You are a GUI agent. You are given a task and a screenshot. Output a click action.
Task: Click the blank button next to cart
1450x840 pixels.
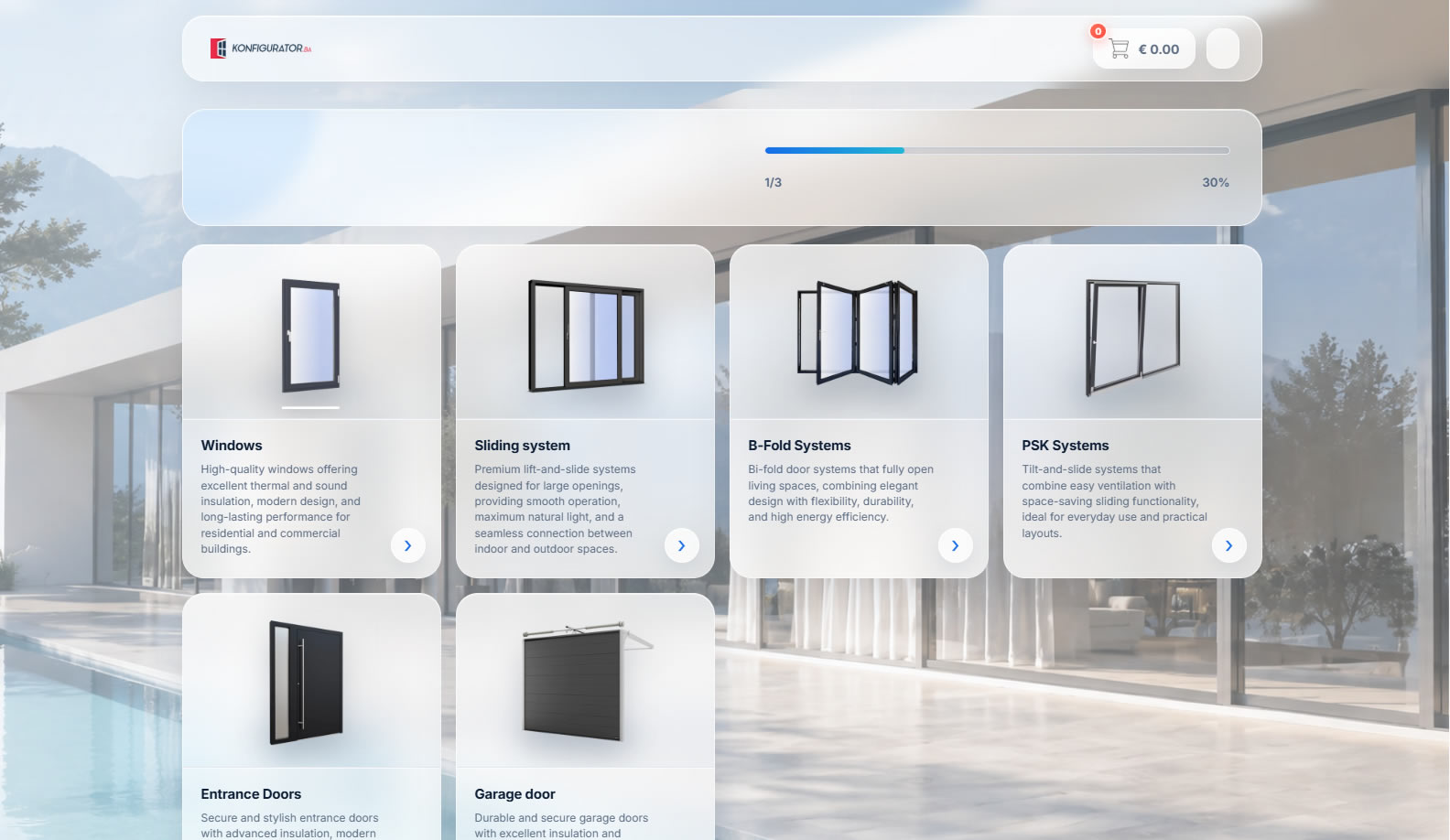(x=1223, y=48)
